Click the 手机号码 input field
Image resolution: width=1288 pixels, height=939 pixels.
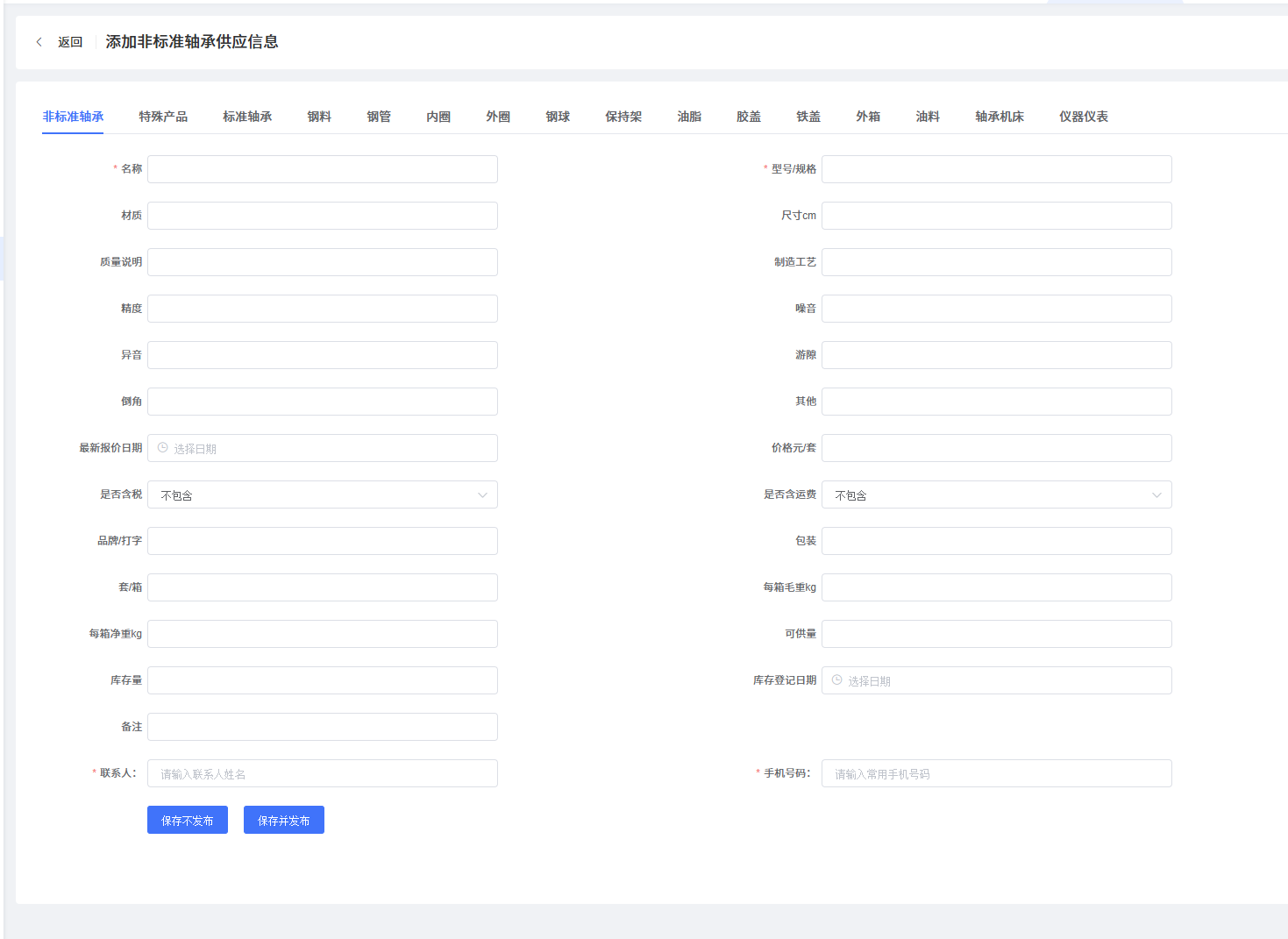[x=996, y=773]
